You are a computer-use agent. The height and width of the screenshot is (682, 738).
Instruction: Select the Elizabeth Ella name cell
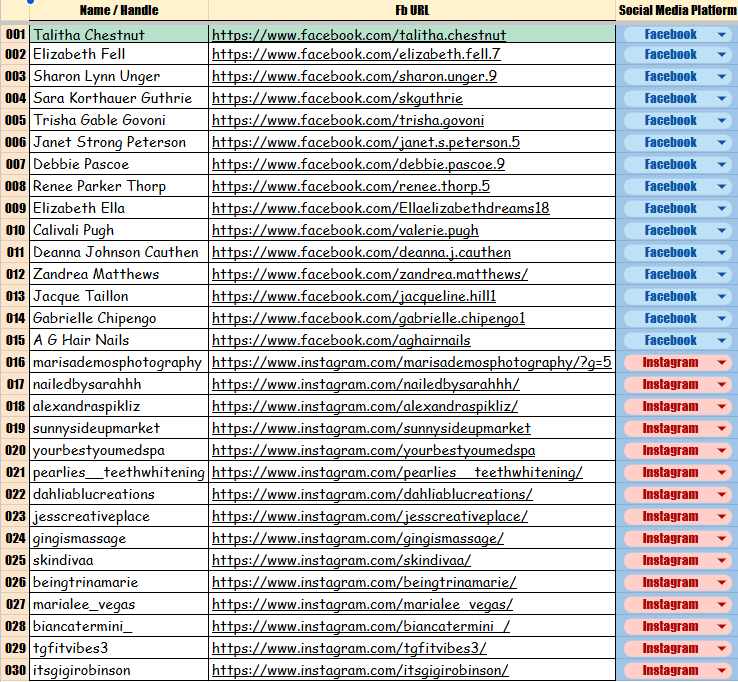119,208
